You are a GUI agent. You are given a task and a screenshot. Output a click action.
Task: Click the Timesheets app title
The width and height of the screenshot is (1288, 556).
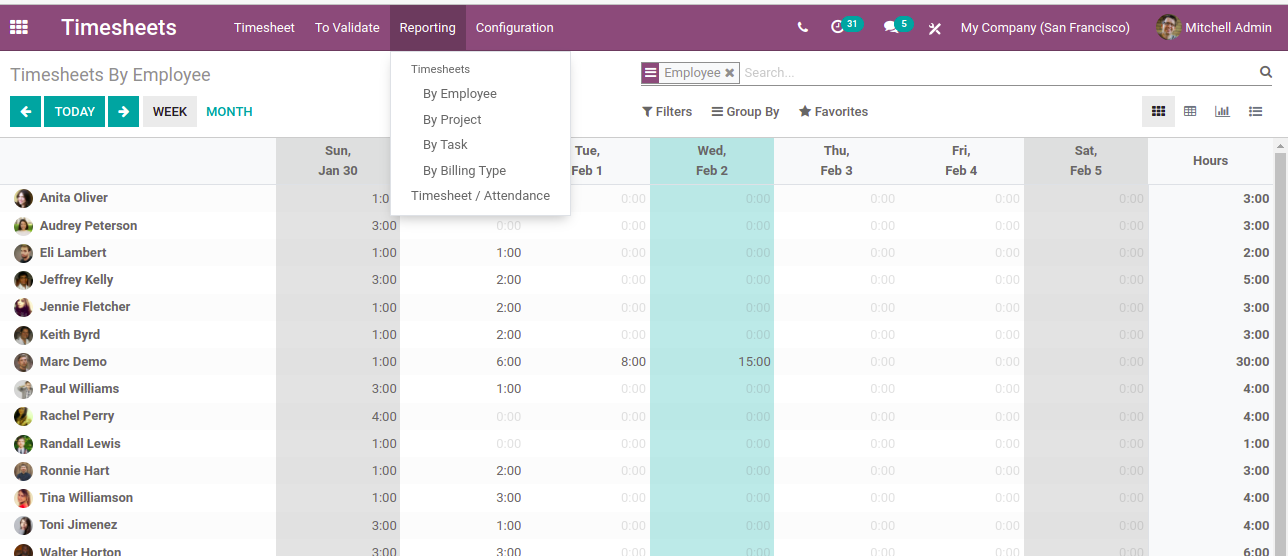tap(119, 28)
